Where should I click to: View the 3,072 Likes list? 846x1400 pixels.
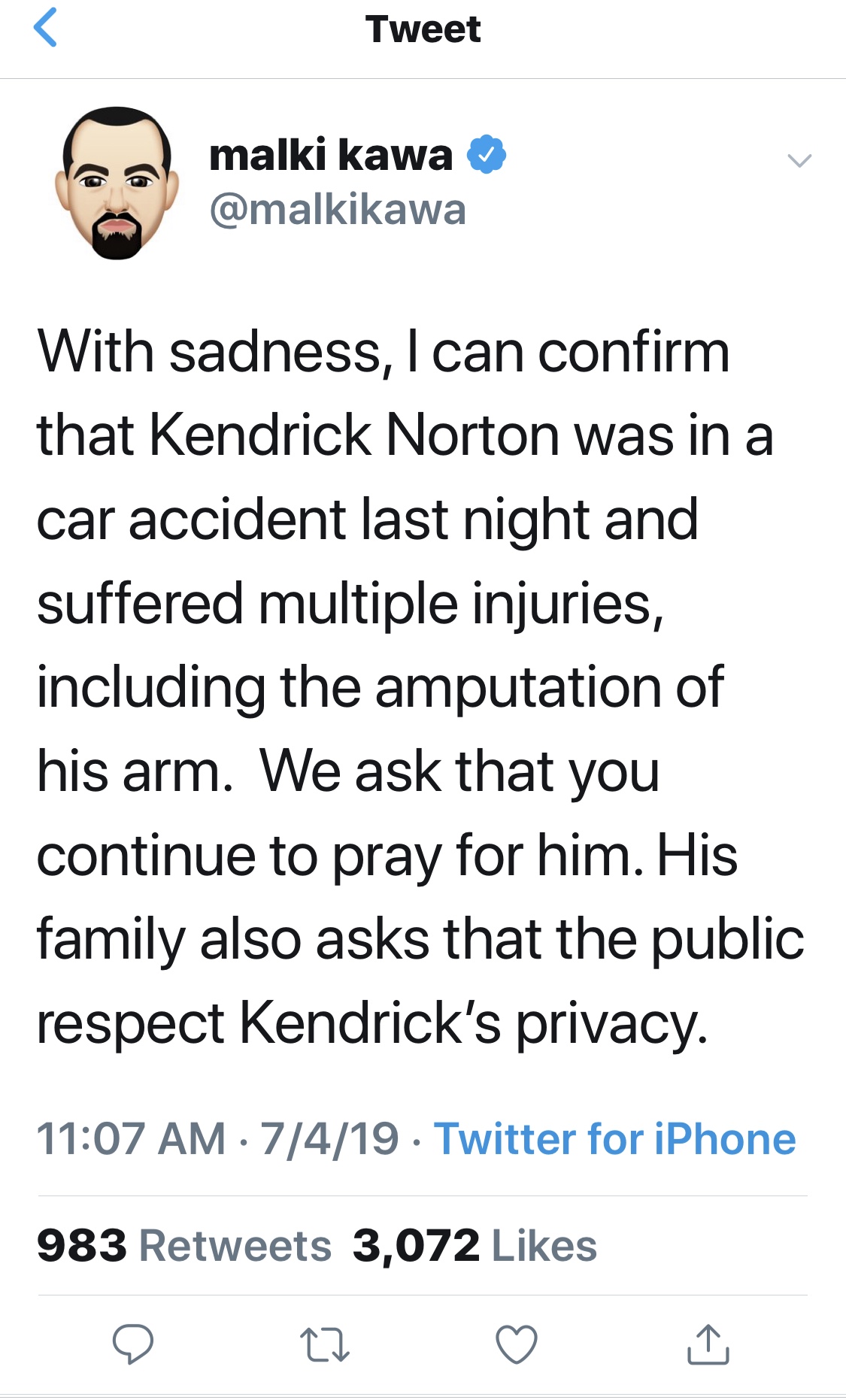click(475, 1245)
